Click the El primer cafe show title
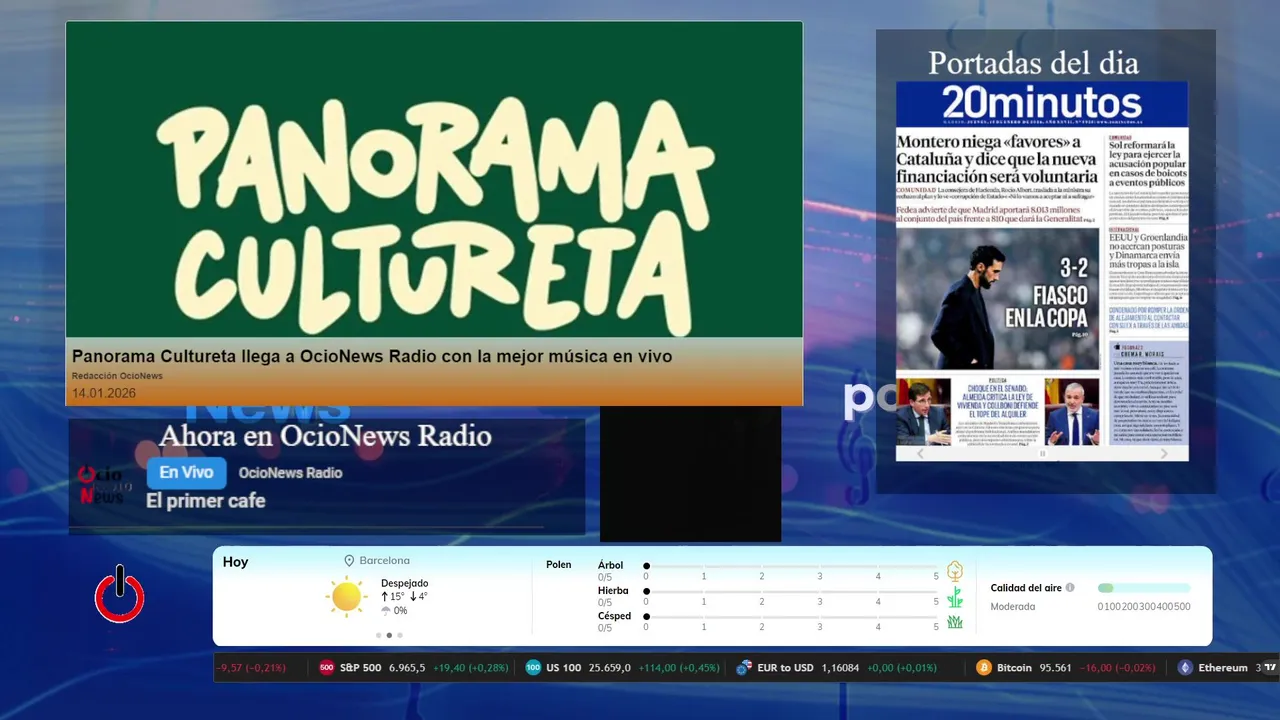Viewport: 1280px width, 720px height. [x=206, y=501]
